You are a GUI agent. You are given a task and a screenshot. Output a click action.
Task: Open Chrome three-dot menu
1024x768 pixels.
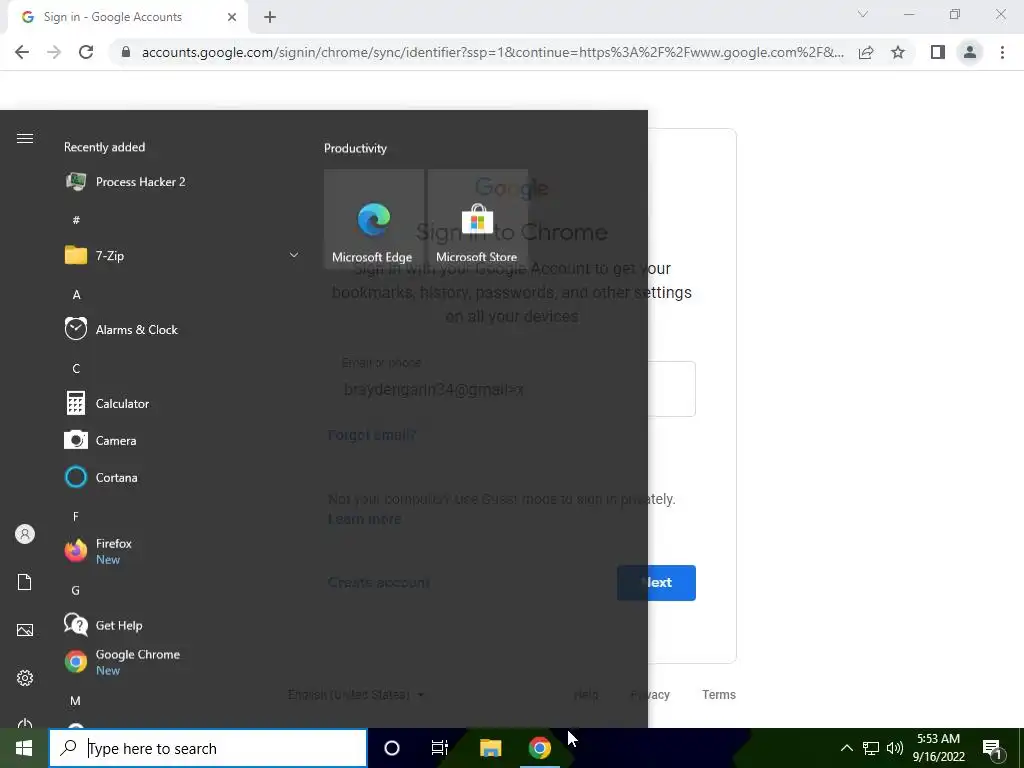click(x=1002, y=52)
